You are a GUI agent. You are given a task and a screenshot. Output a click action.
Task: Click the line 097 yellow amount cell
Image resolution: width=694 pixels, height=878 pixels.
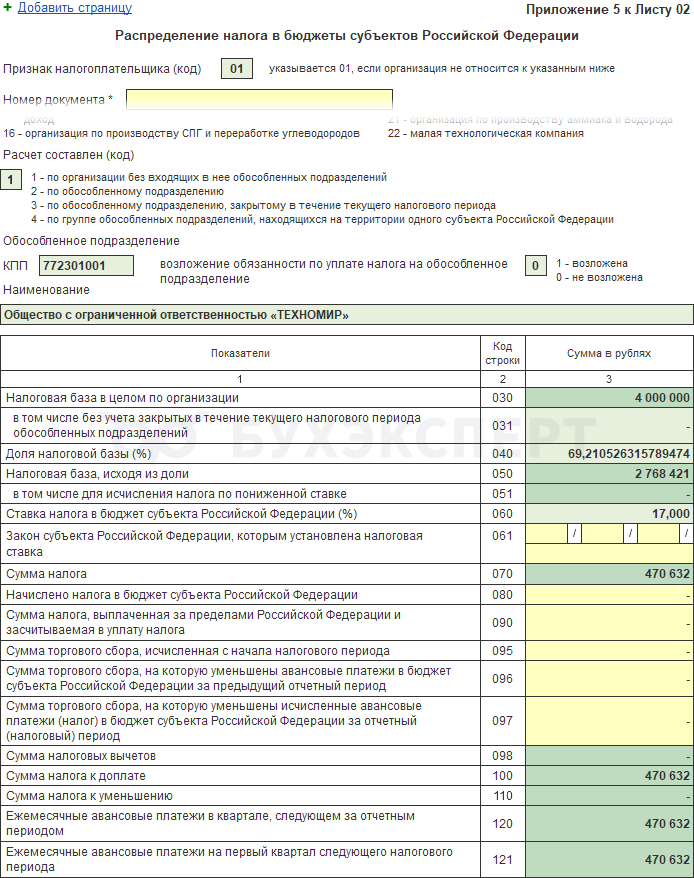pos(609,721)
